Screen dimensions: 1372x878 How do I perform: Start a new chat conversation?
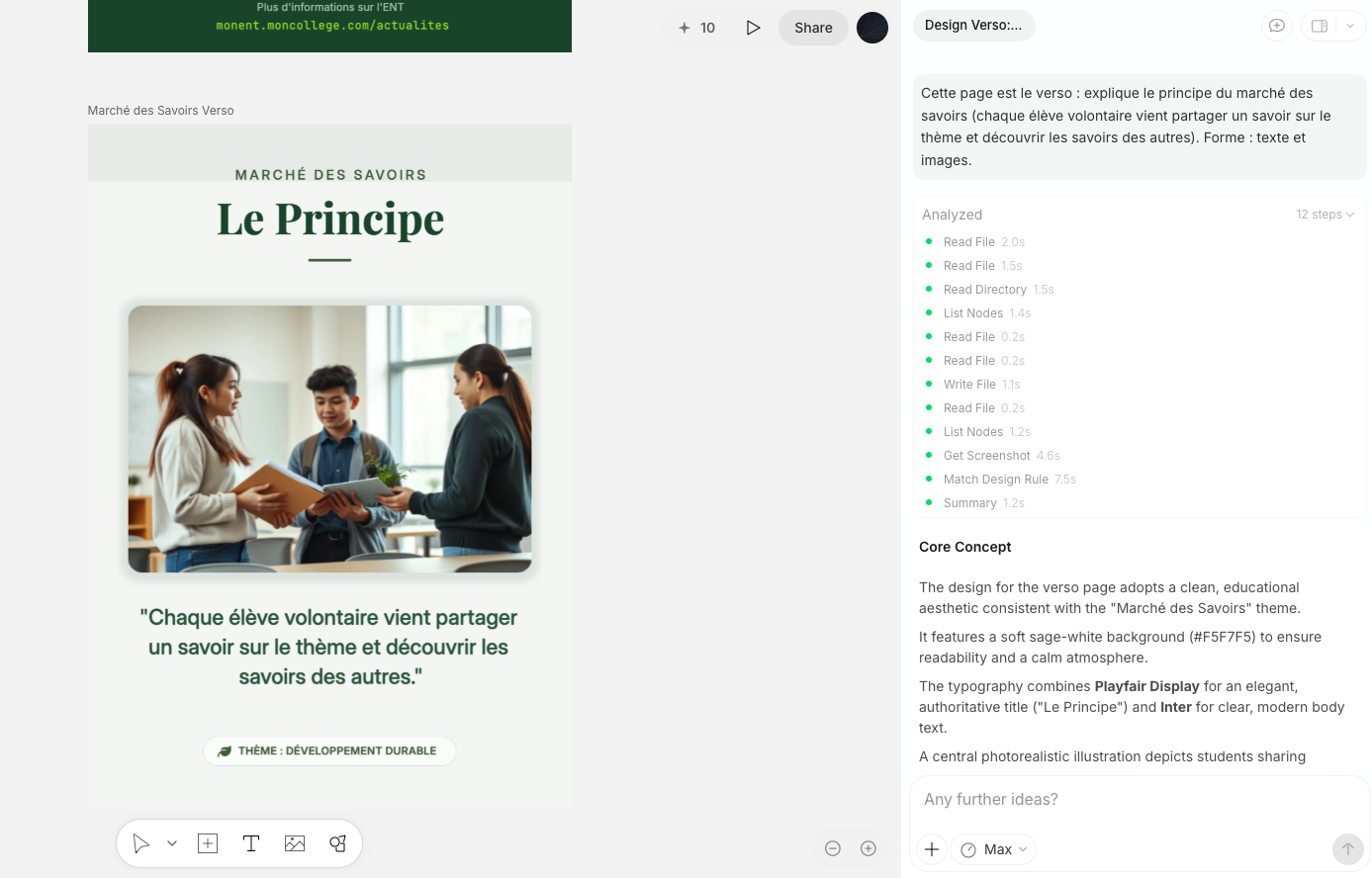click(x=1277, y=26)
